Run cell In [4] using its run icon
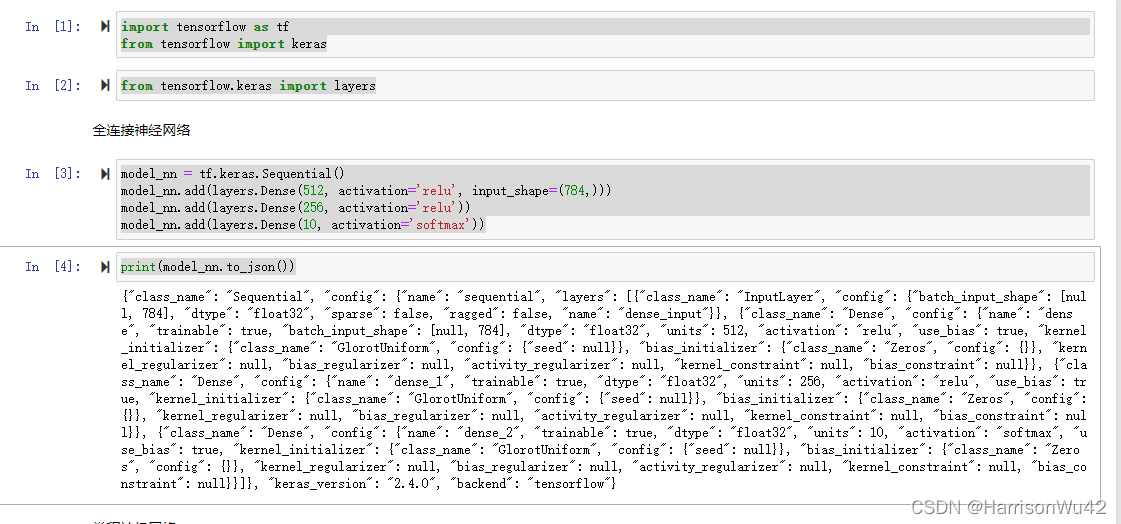Image resolution: width=1121 pixels, height=524 pixels. coord(105,267)
